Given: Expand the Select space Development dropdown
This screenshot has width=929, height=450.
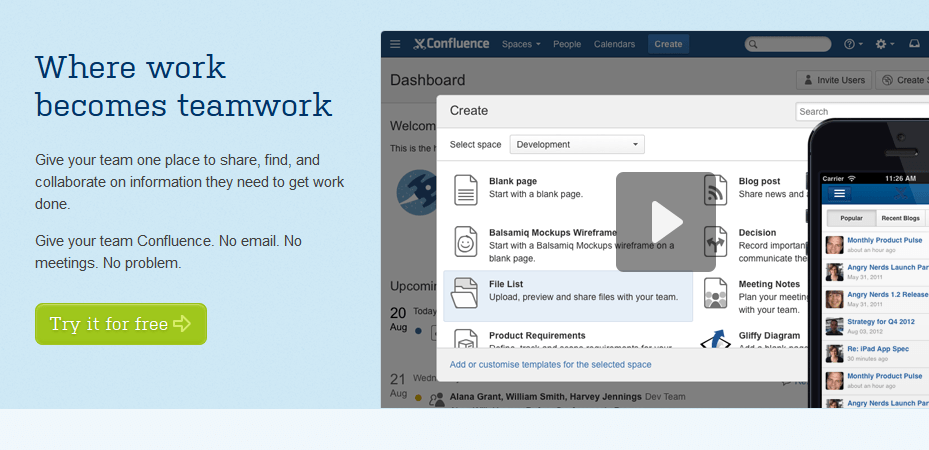Looking at the screenshot, I should point(577,144).
